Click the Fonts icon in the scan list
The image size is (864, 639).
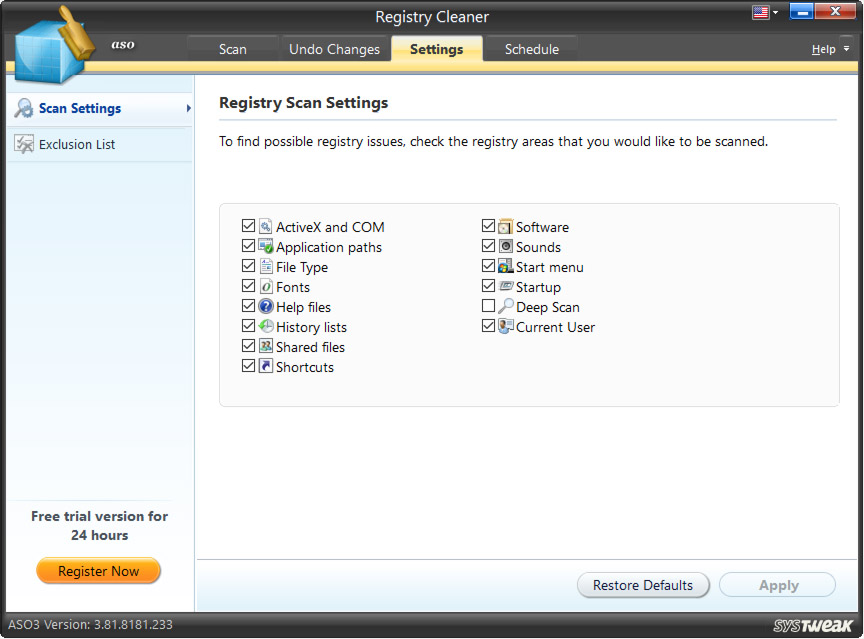click(x=265, y=286)
